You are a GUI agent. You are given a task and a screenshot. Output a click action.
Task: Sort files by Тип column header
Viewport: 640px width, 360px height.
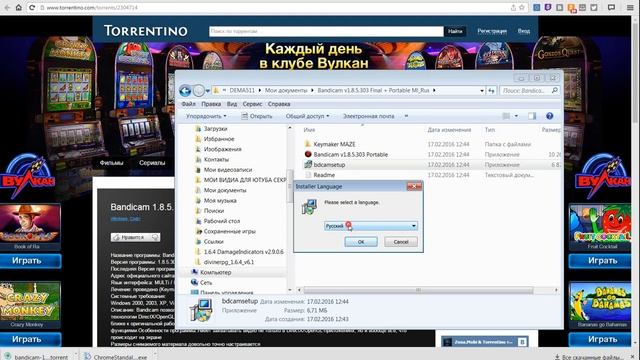tap(489, 130)
